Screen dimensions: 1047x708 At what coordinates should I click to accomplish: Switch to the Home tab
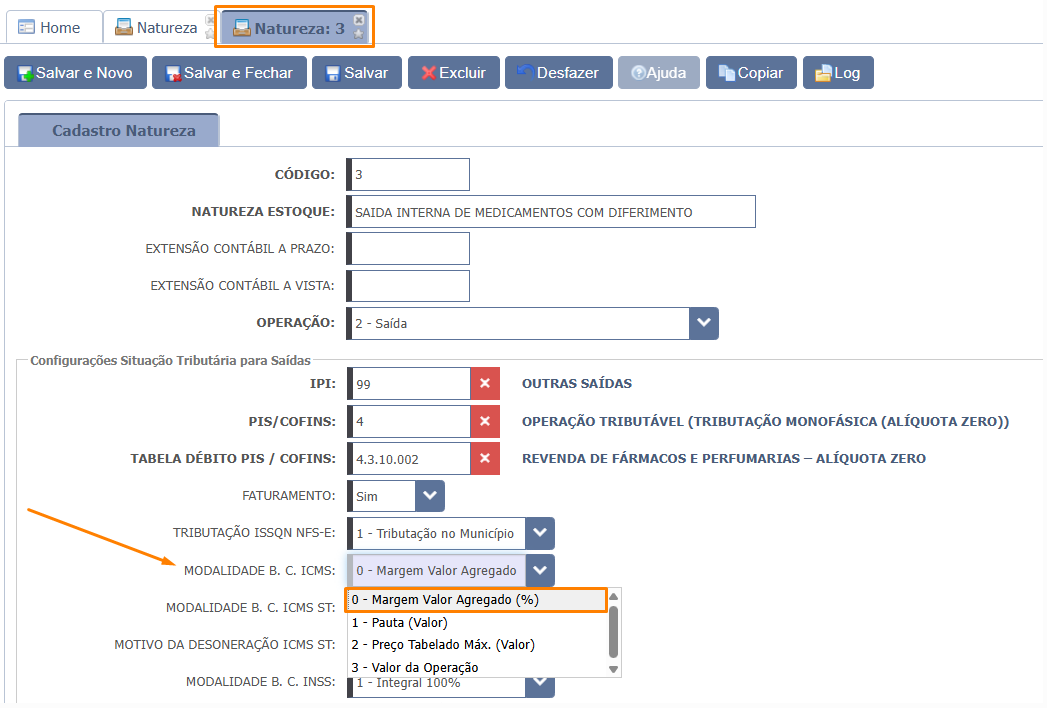[x=50, y=27]
